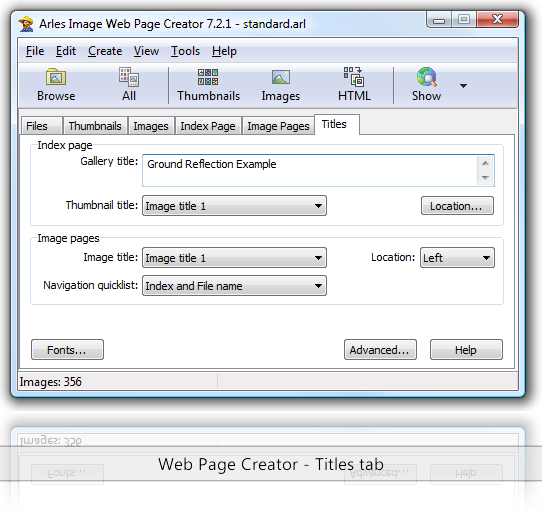Open the Help menu
Viewport: 542px width, 512px height.
pos(224,51)
